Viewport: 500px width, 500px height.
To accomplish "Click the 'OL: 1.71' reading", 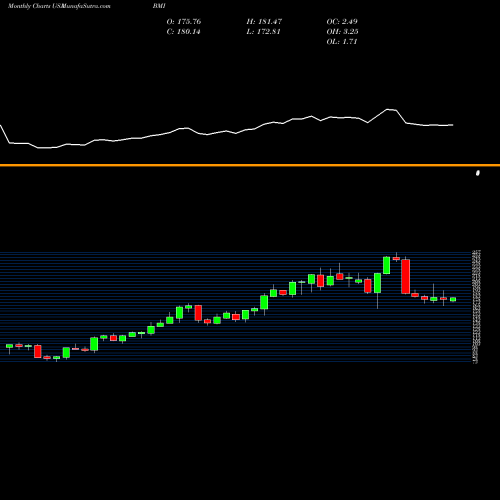I will point(342,41).
